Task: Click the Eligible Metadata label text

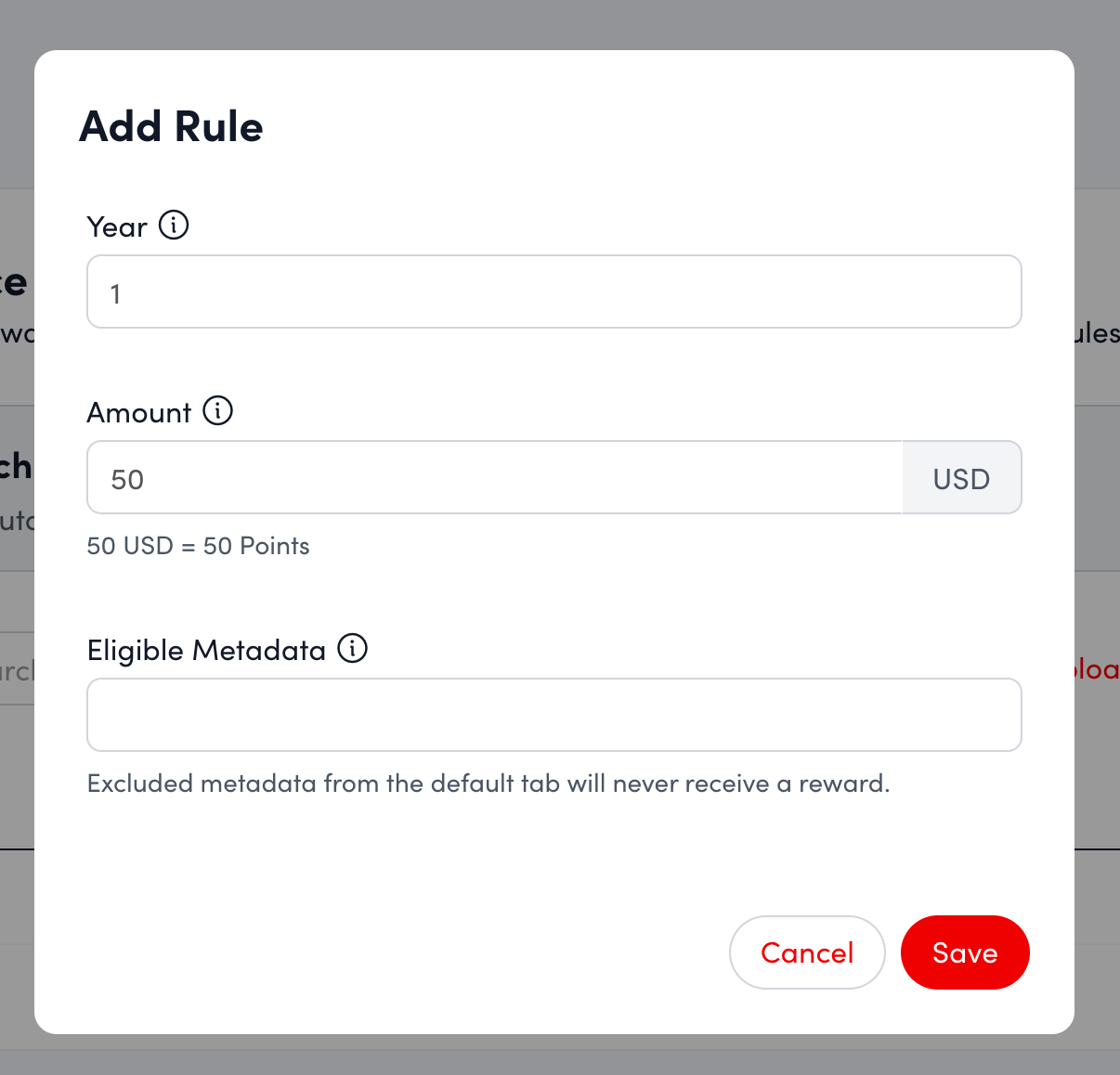Action: pos(206,651)
